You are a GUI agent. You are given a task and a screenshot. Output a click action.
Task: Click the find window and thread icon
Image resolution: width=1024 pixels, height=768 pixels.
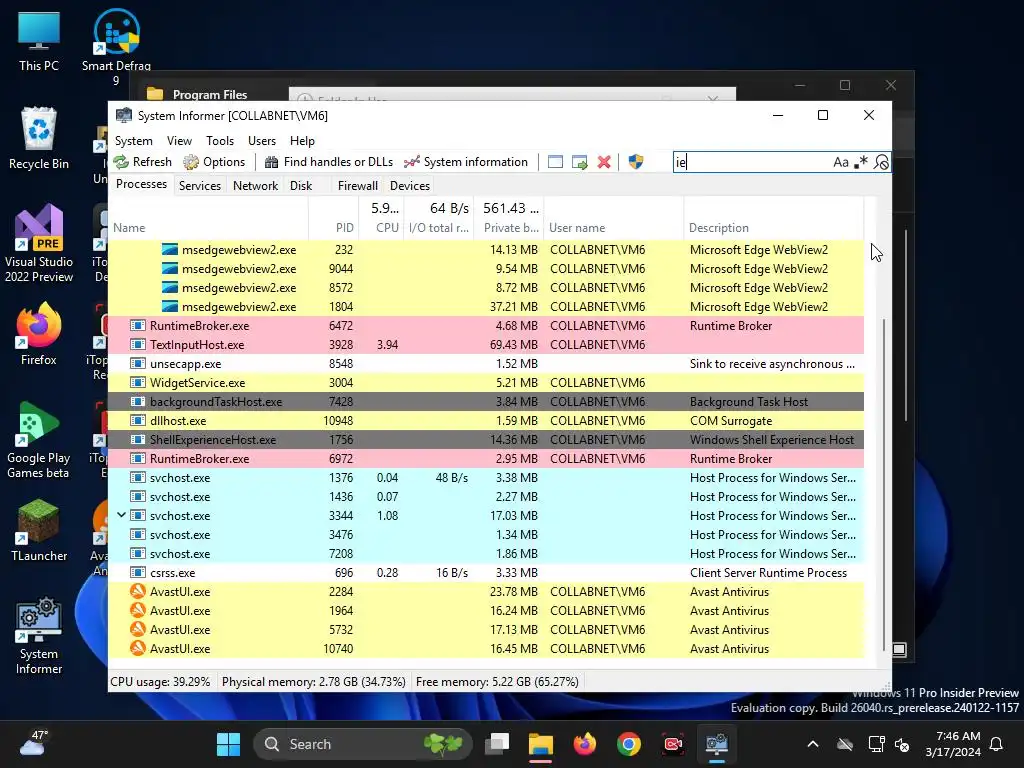pos(579,162)
